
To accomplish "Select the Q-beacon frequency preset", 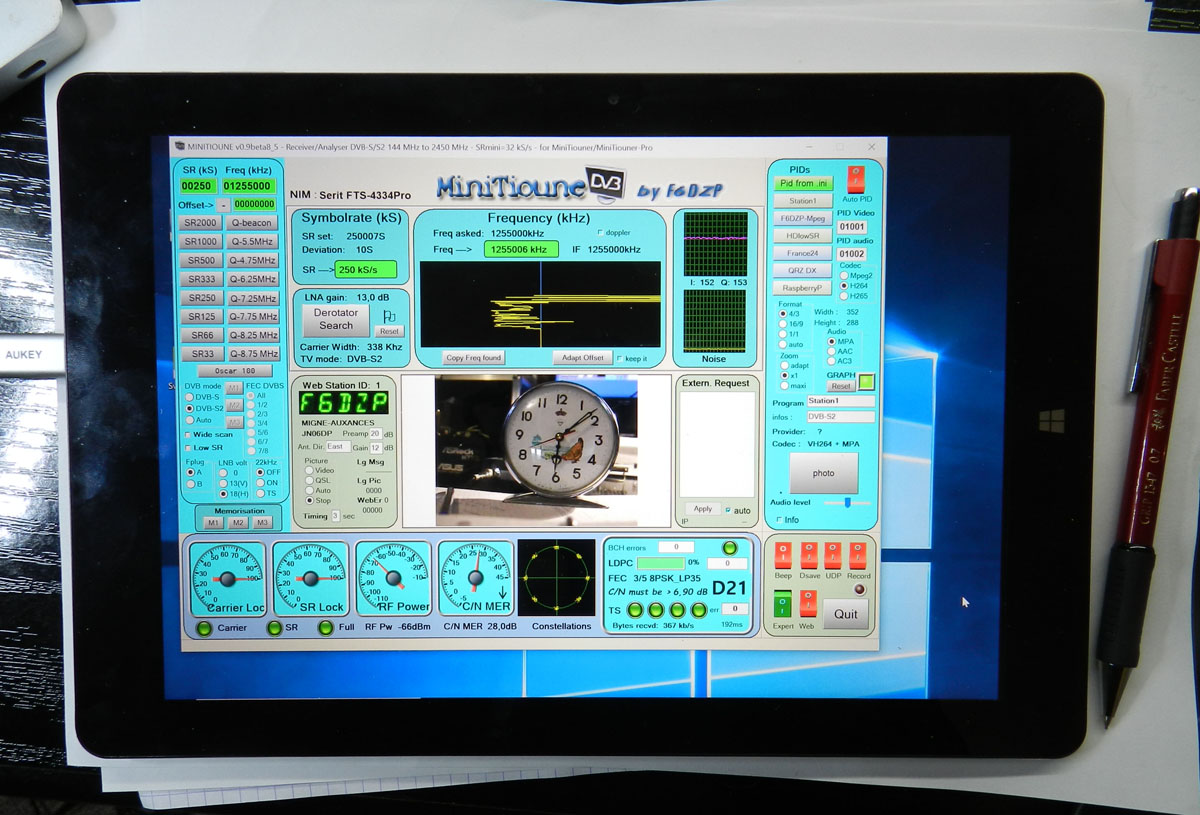I will coord(252,223).
